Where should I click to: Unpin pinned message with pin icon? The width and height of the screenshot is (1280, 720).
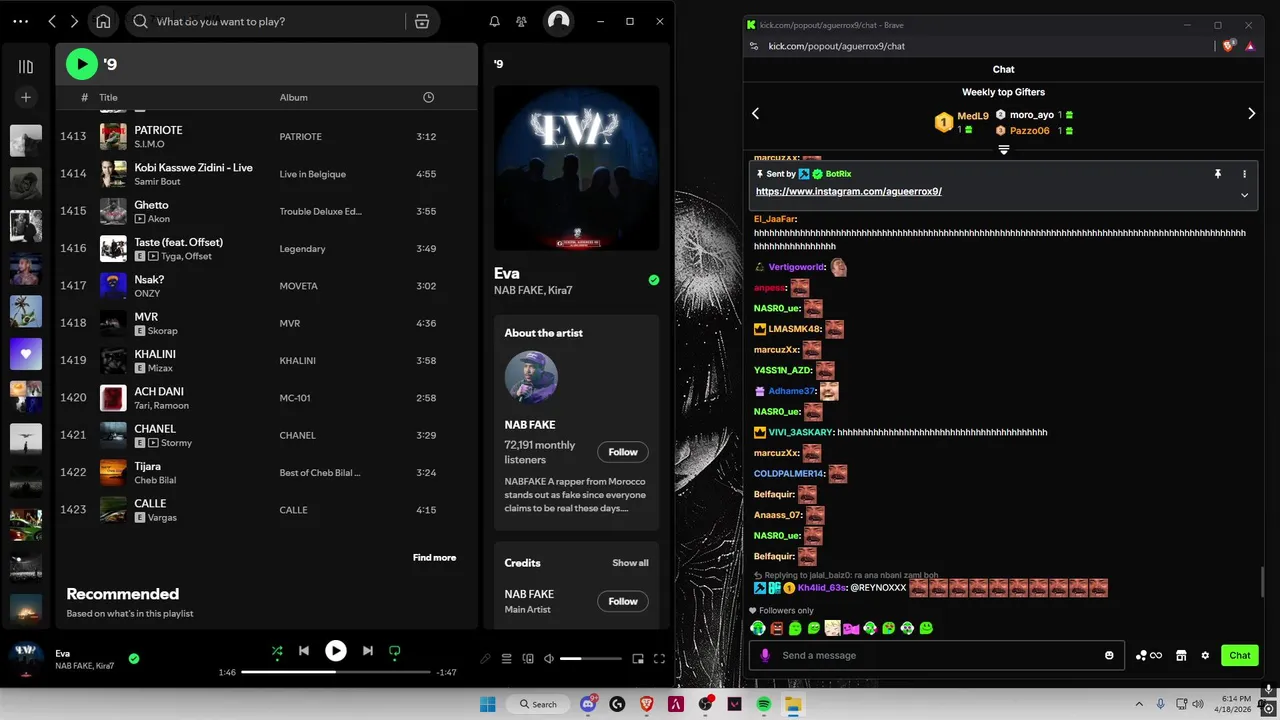point(1218,174)
